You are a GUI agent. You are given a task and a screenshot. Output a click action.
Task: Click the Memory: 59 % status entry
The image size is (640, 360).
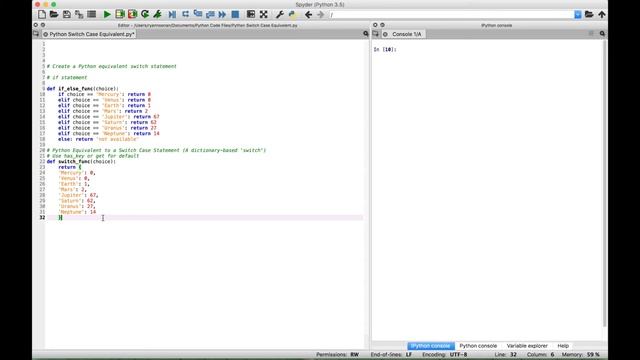(x=580, y=355)
